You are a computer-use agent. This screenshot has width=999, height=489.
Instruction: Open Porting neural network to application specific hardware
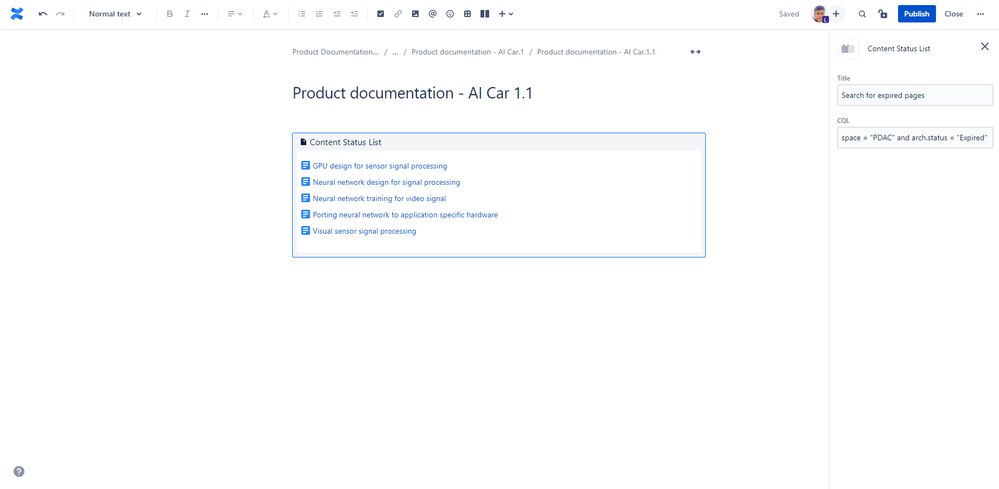(x=405, y=215)
